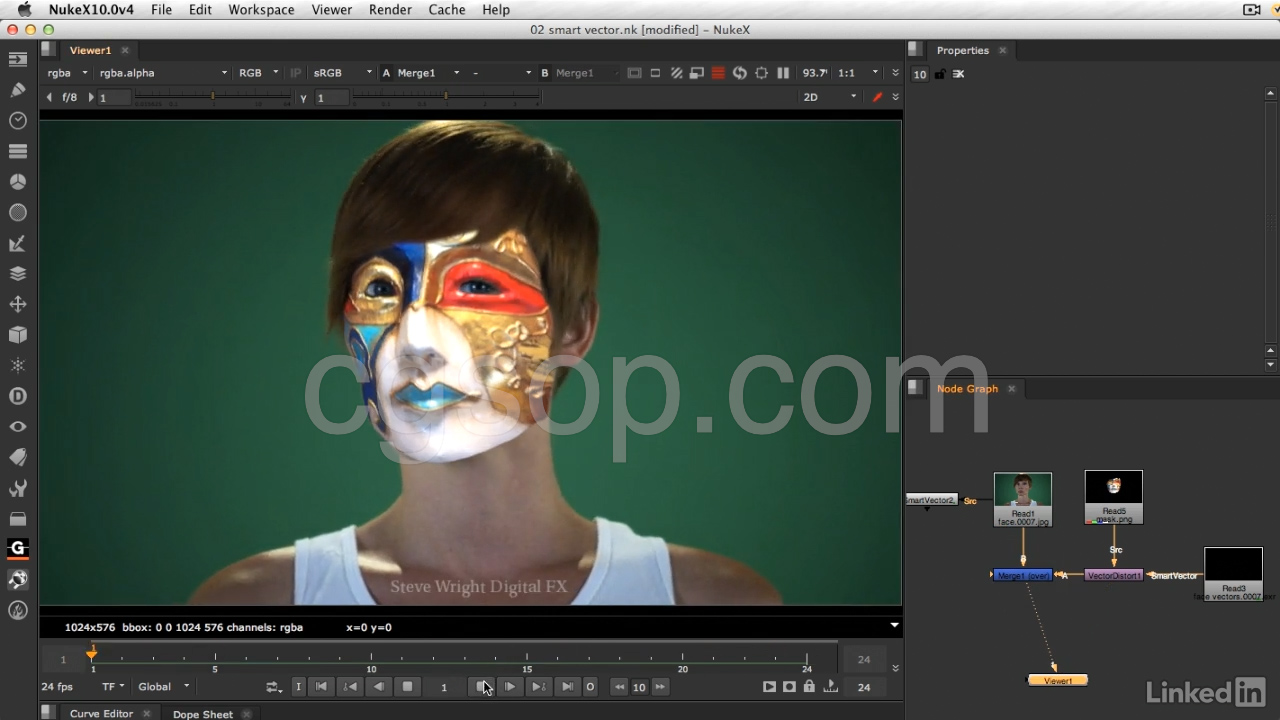Toggle the Y gamma button
The image size is (1280, 720).
pos(303,98)
